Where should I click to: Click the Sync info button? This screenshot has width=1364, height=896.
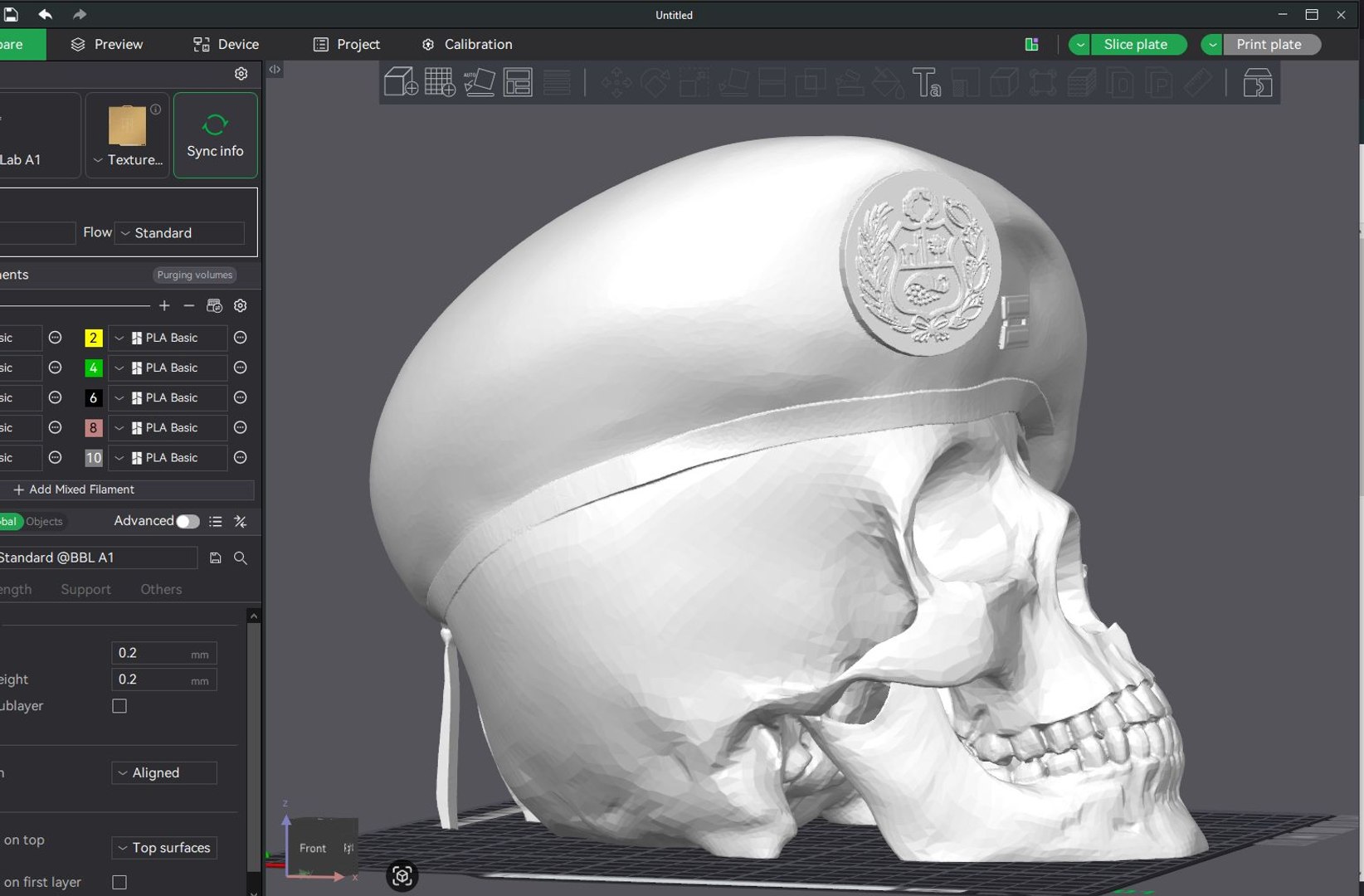tap(215, 135)
